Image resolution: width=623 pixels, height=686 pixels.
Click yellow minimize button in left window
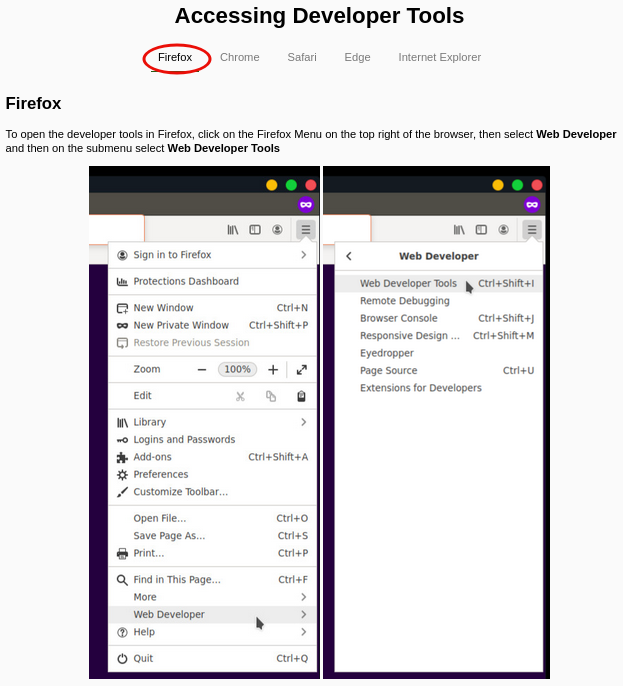point(272,185)
